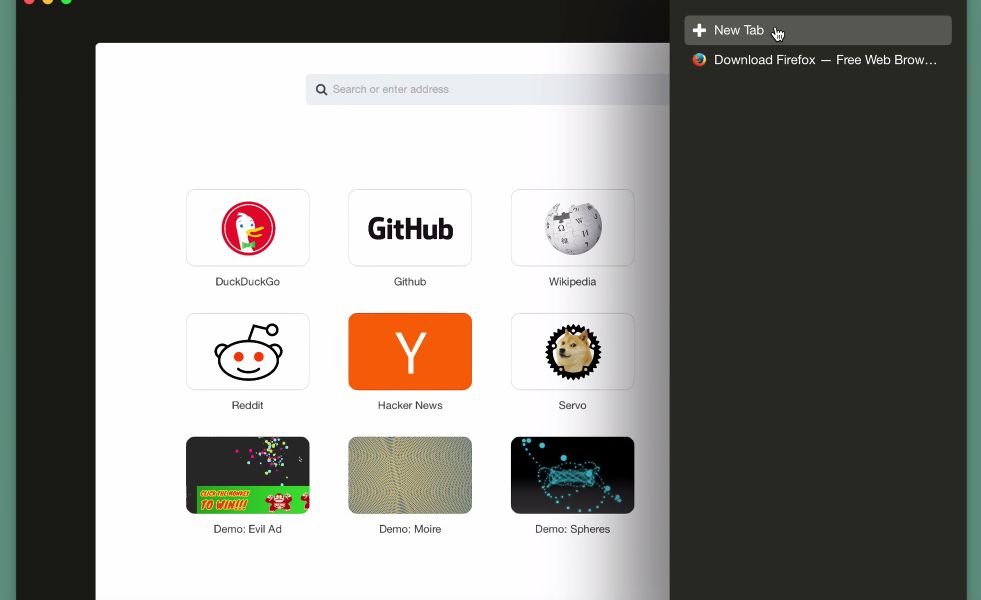Open the Moire demo thumbnail
981x600 pixels.
click(410, 475)
